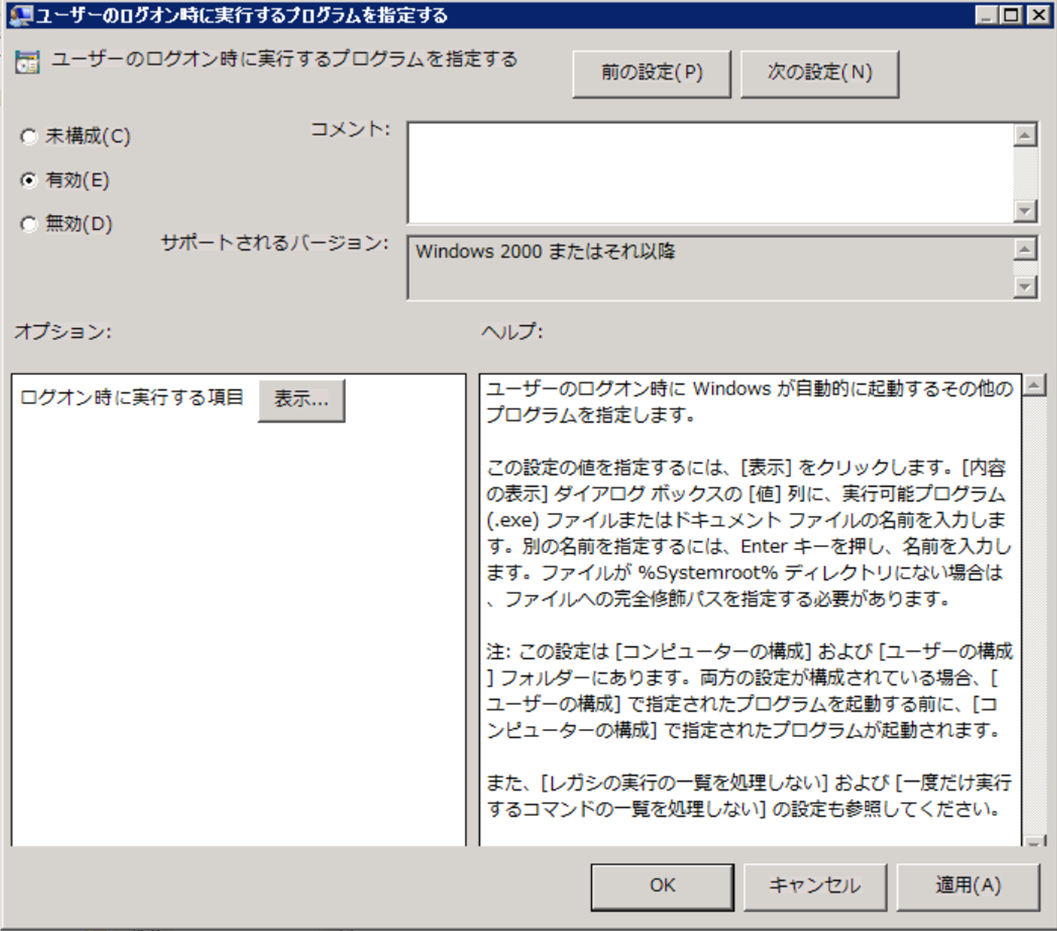
Task: Click the help pane scroll-up arrow
Action: (1034, 386)
